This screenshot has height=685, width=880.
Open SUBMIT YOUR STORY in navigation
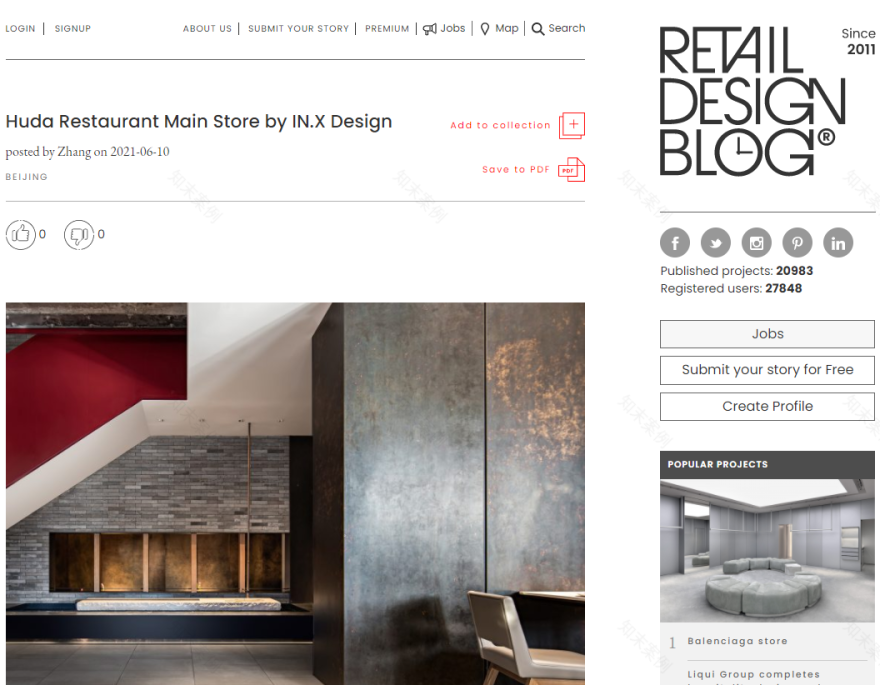(x=299, y=29)
